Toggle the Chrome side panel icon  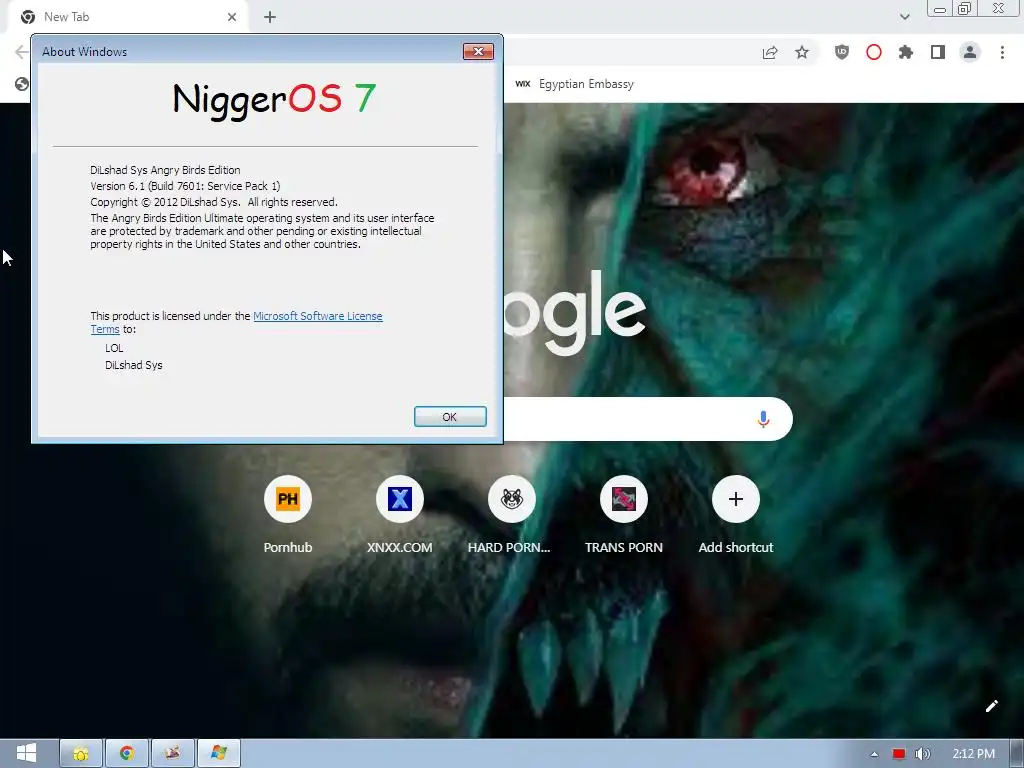[x=938, y=52]
